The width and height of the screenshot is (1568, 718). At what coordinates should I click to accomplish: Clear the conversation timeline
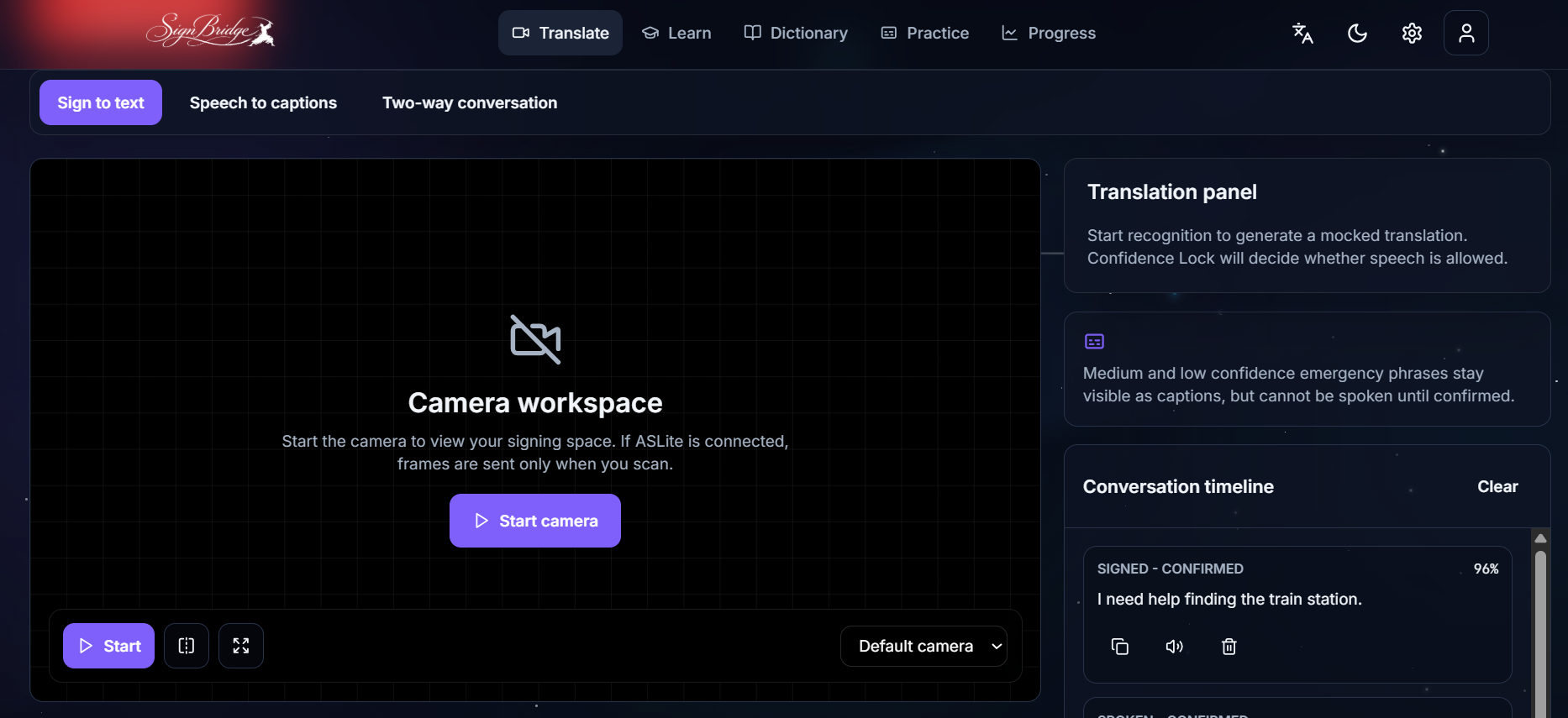click(1497, 486)
